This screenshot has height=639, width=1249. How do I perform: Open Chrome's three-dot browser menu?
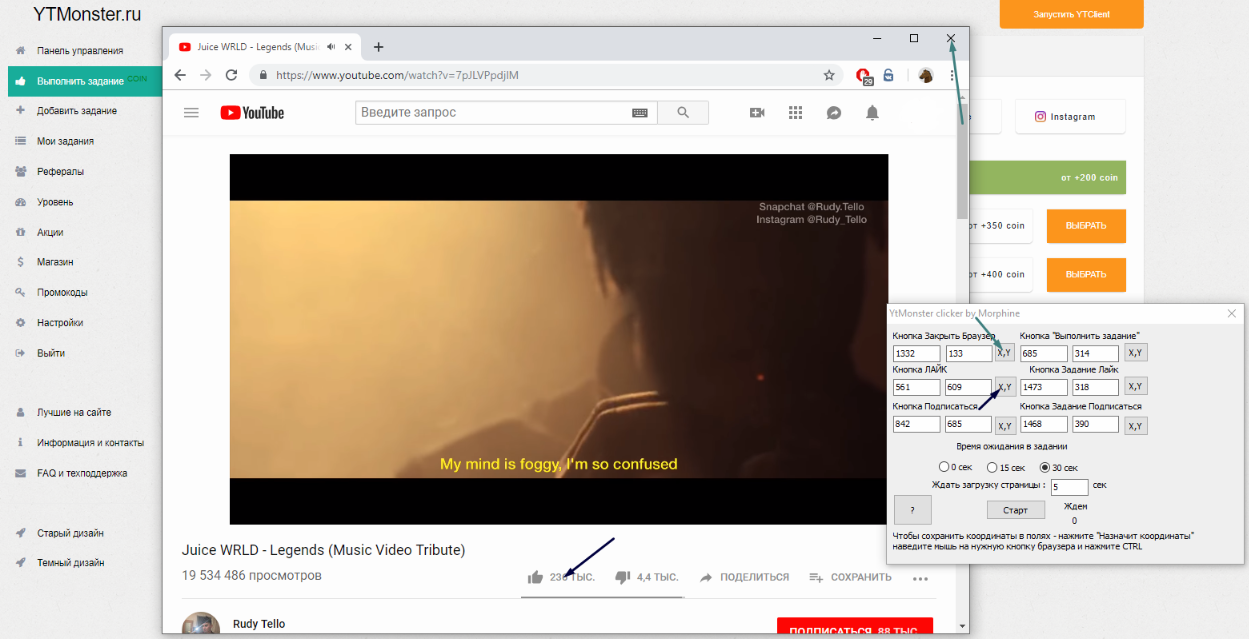click(x=952, y=75)
